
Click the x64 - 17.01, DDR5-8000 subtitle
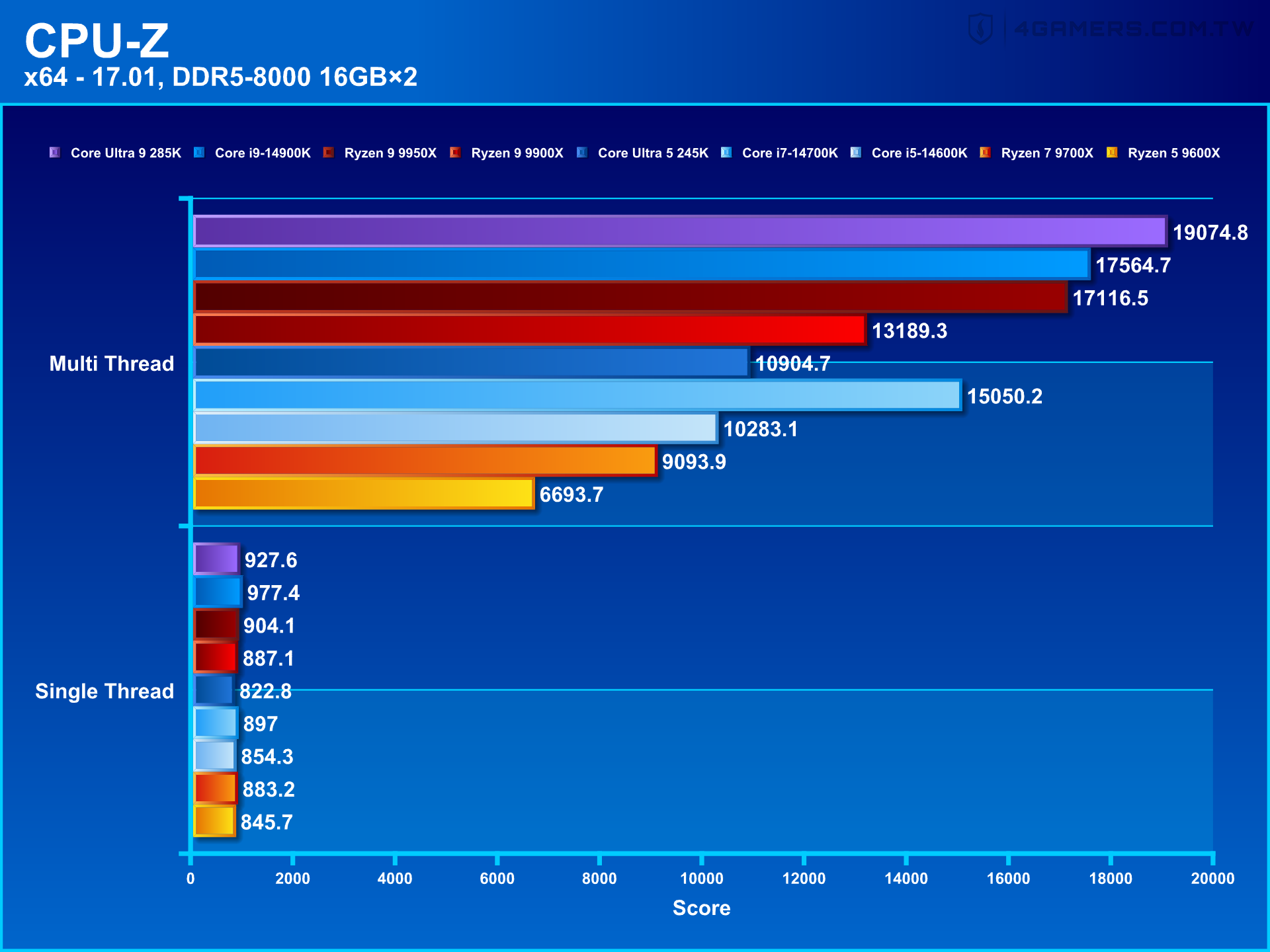[221, 77]
